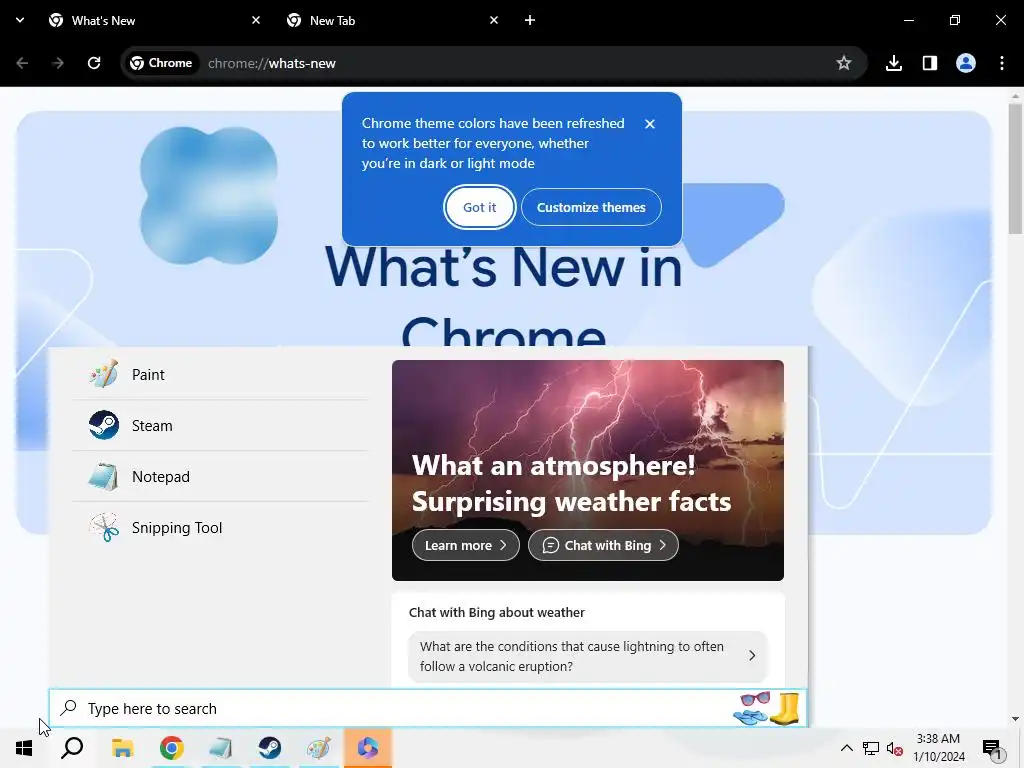1024x768 pixels.
Task: Add a new browser tab
Action: [x=530, y=20]
